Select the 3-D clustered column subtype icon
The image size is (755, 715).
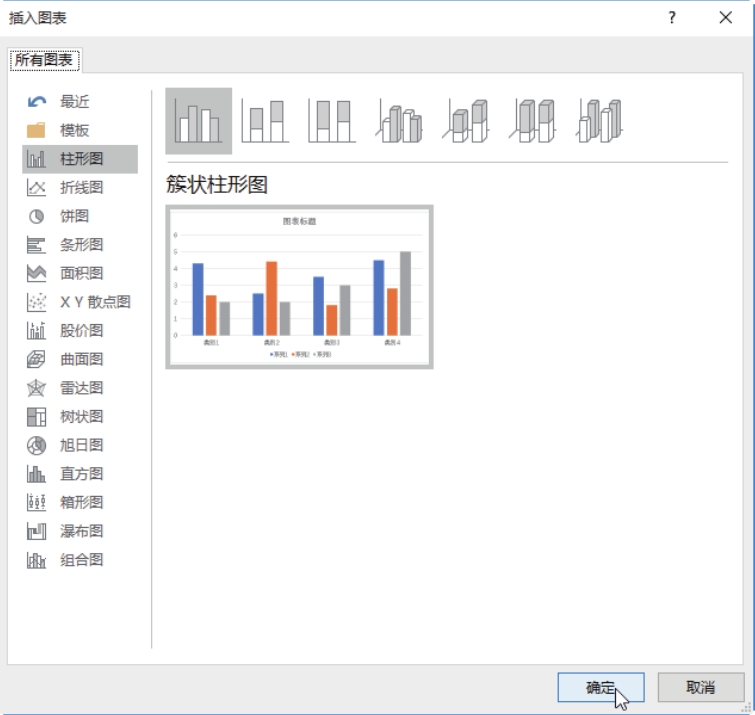tap(399, 121)
